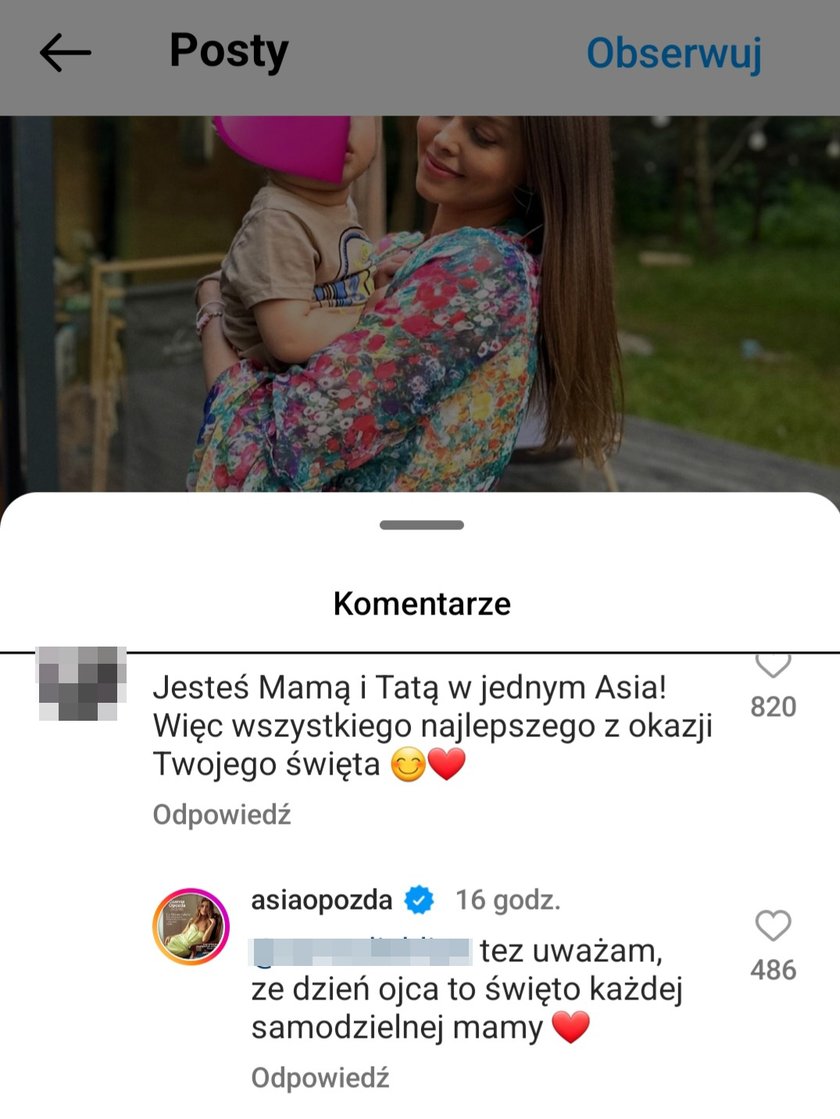This screenshot has height=1119, width=840.
Task: Tap the 16 godz. timestamp
Action: tap(508, 900)
